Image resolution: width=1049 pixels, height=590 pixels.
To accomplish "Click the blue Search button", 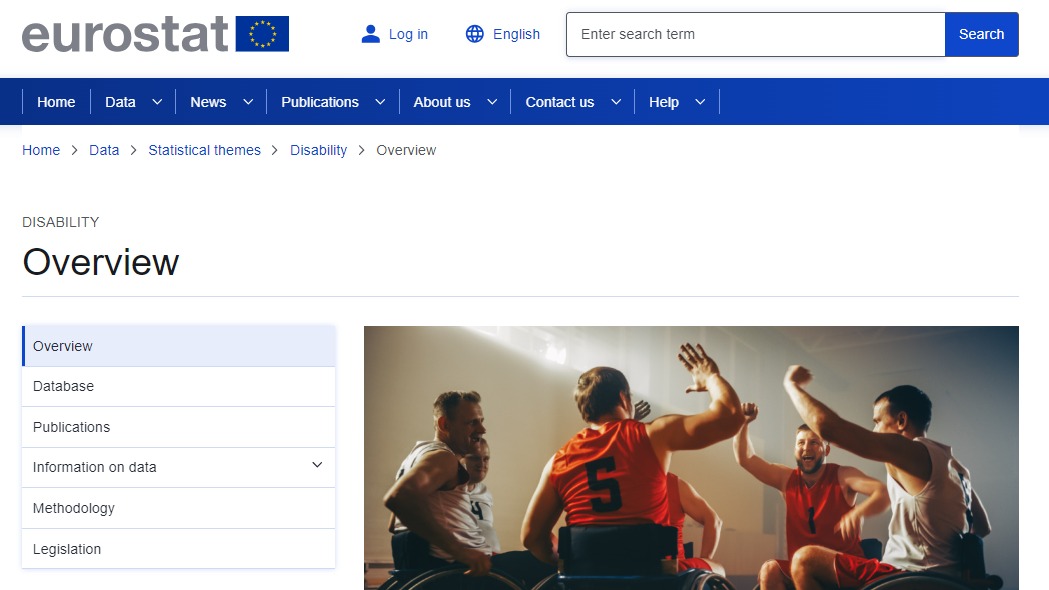I will point(981,34).
